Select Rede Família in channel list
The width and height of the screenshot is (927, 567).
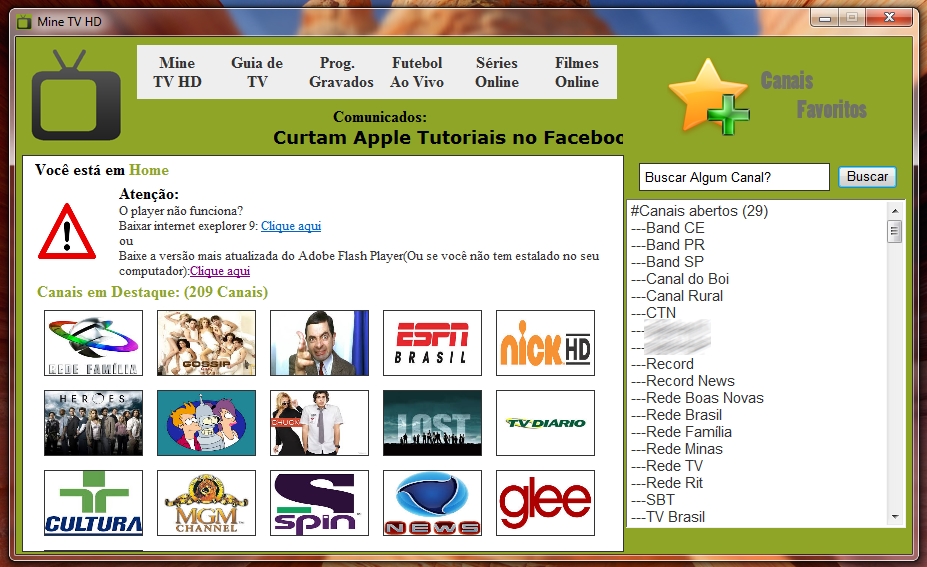point(681,432)
